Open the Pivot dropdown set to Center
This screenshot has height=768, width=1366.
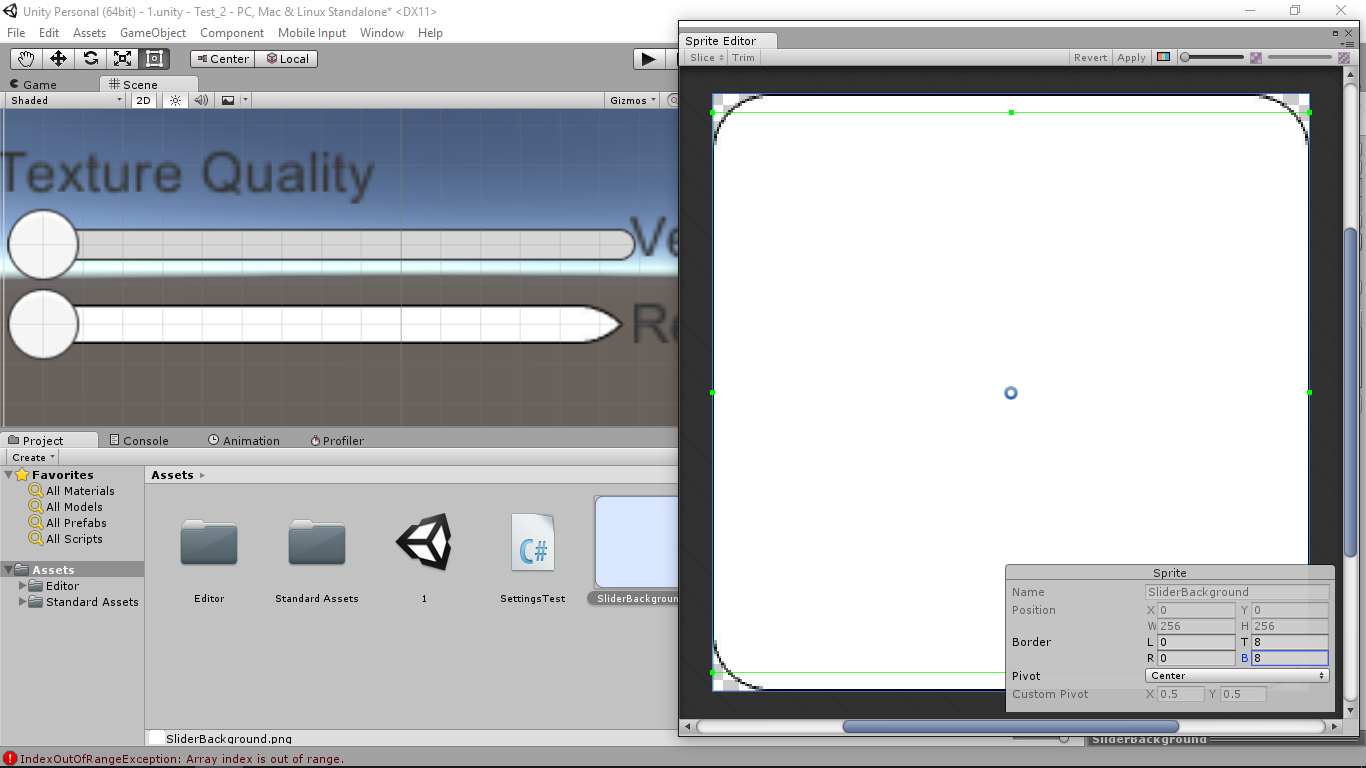pos(1237,676)
